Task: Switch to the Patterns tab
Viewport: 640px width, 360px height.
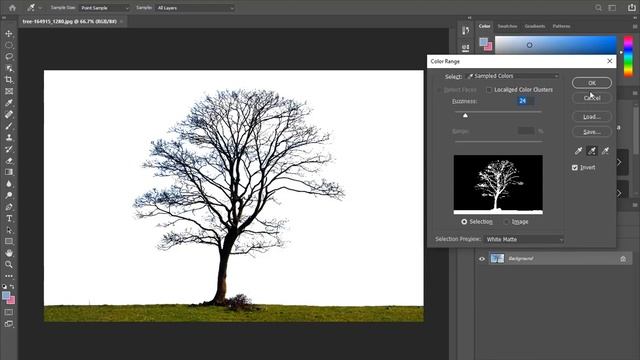Action: (x=561, y=26)
